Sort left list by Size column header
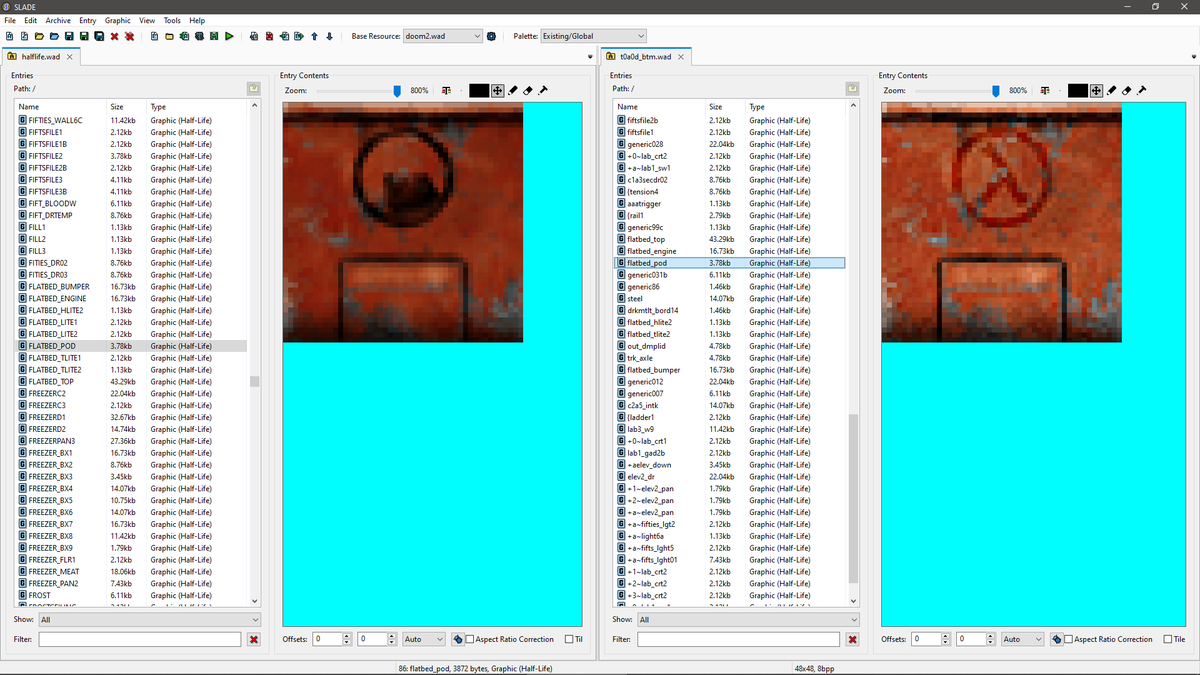The width and height of the screenshot is (1200, 675). (127, 106)
